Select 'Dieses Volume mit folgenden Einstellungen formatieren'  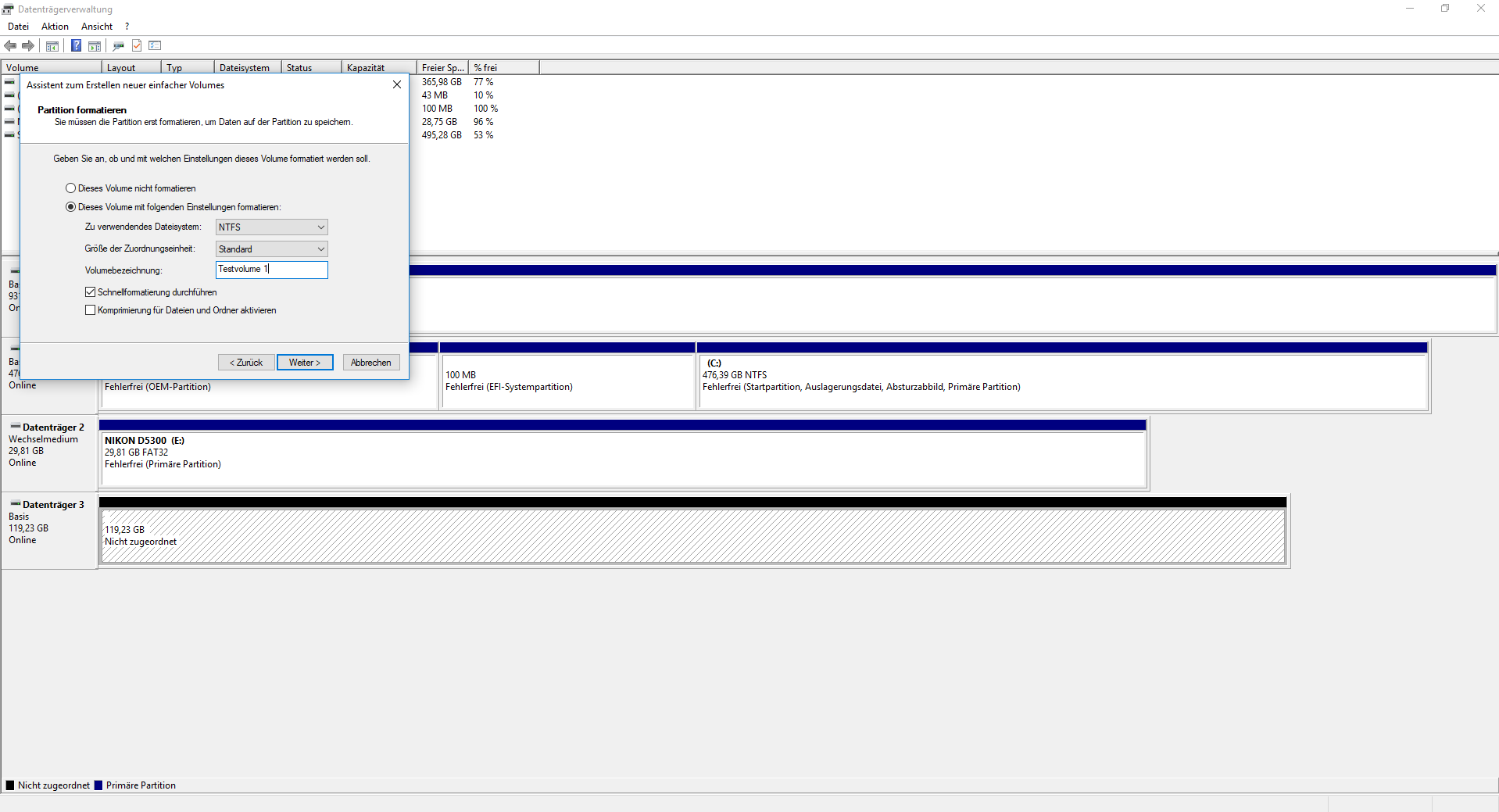click(174, 207)
